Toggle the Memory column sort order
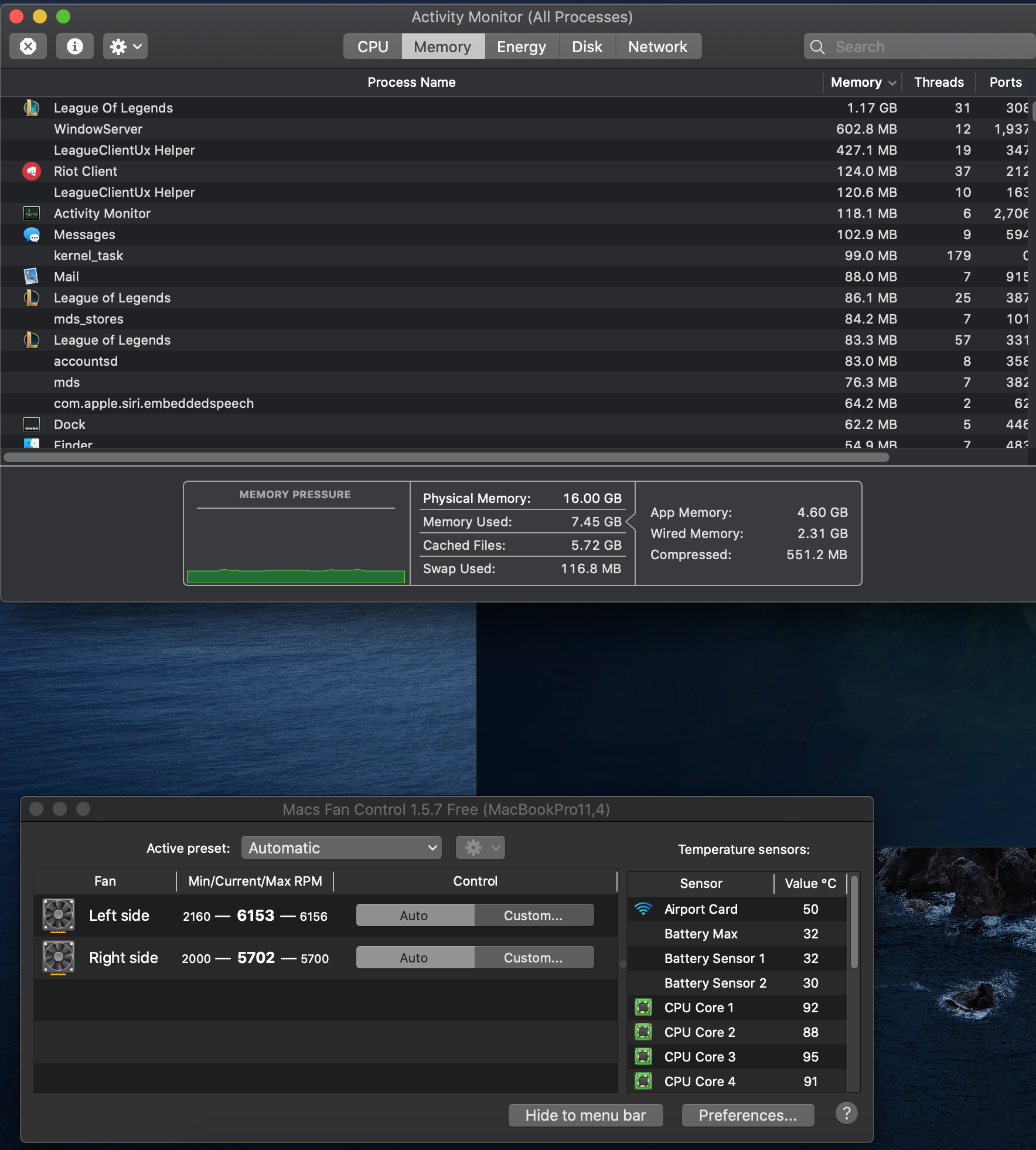Image resolution: width=1036 pixels, height=1150 pixels. click(863, 83)
